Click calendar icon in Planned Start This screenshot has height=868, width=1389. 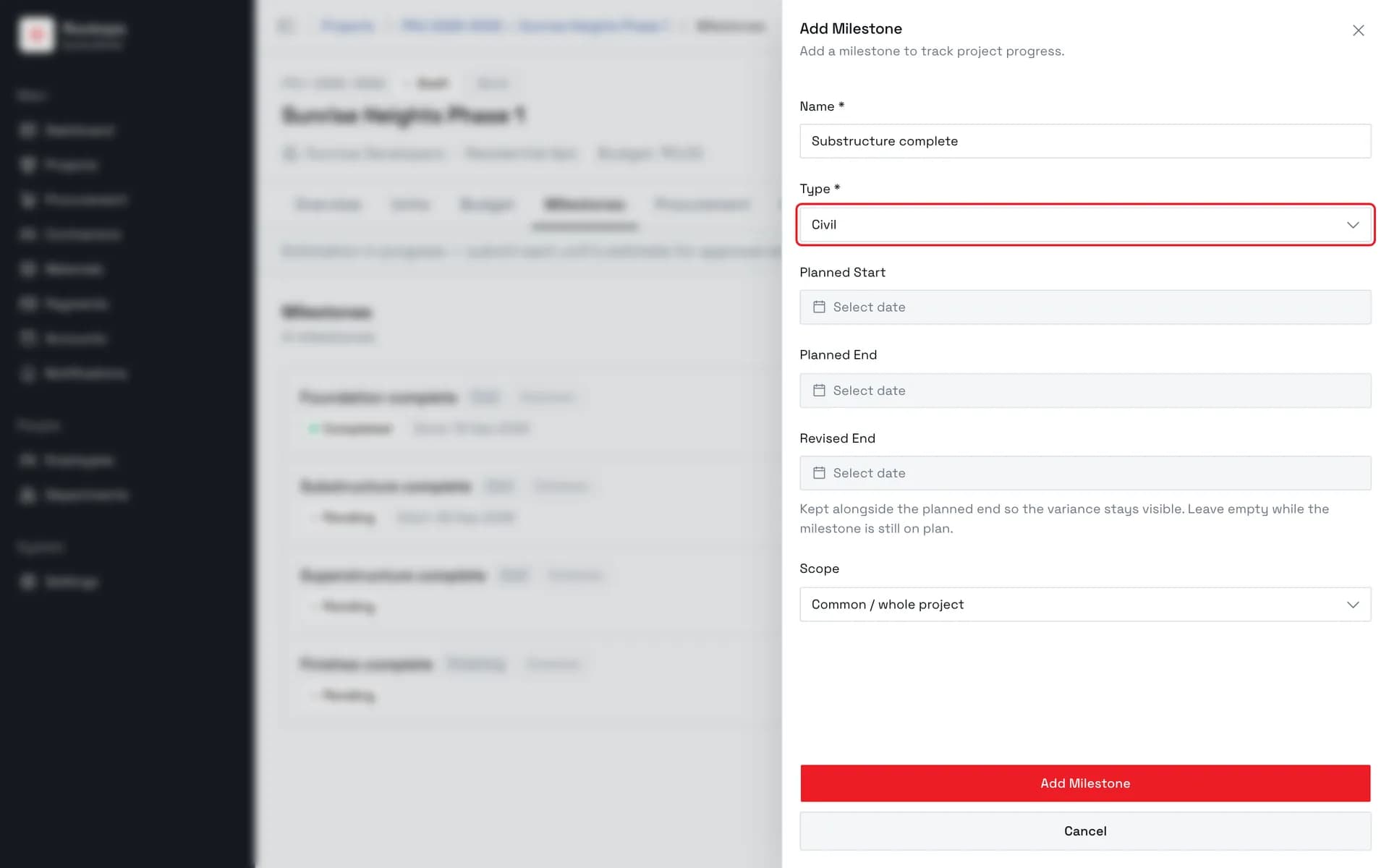[x=819, y=307]
